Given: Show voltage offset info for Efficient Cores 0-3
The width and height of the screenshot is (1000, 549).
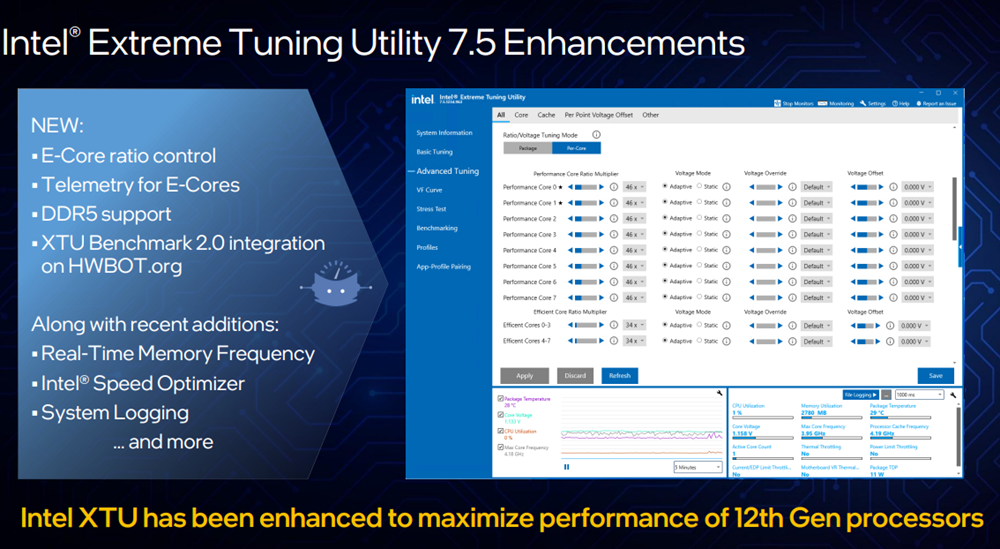Looking at the screenshot, I should pyautogui.click(x=890, y=325).
